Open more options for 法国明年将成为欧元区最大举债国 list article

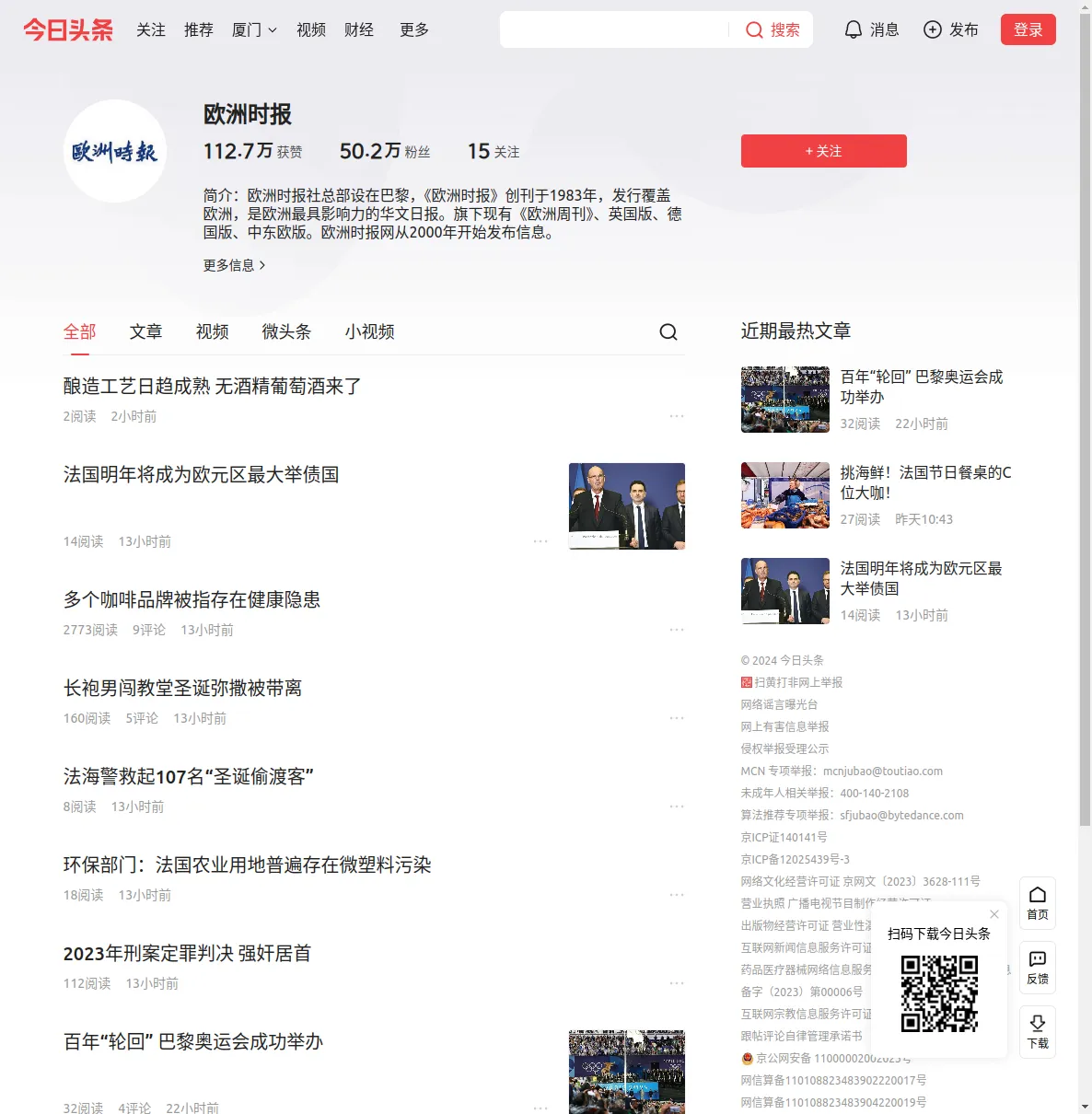pyautogui.click(x=540, y=541)
